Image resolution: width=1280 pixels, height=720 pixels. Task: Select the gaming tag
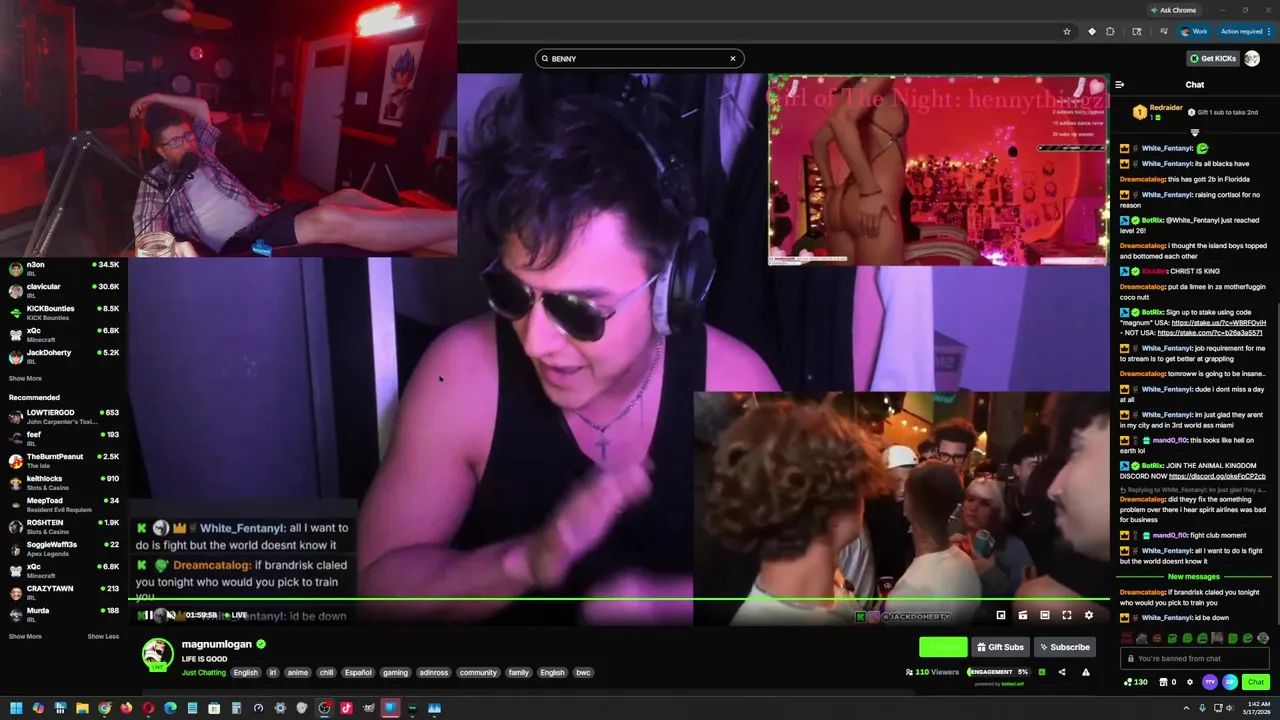tap(395, 672)
